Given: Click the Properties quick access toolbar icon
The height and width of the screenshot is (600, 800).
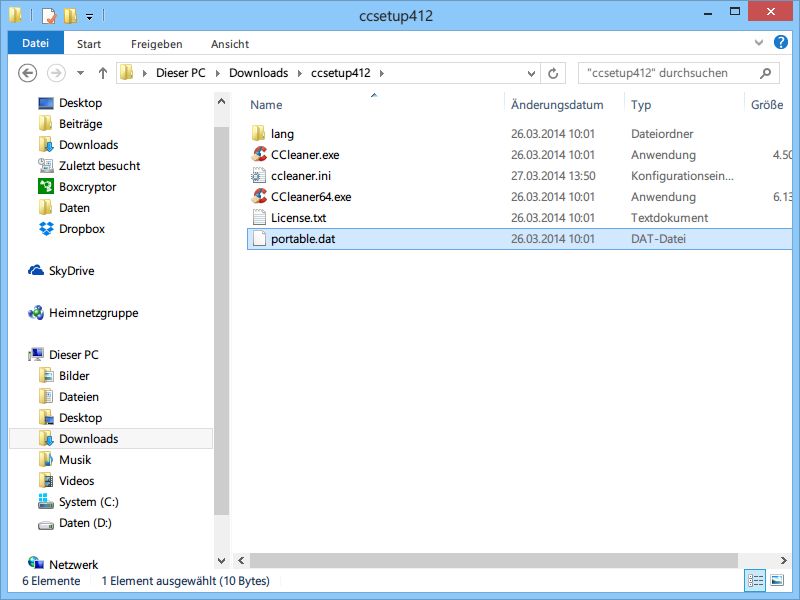Looking at the screenshot, I should tap(48, 16).
